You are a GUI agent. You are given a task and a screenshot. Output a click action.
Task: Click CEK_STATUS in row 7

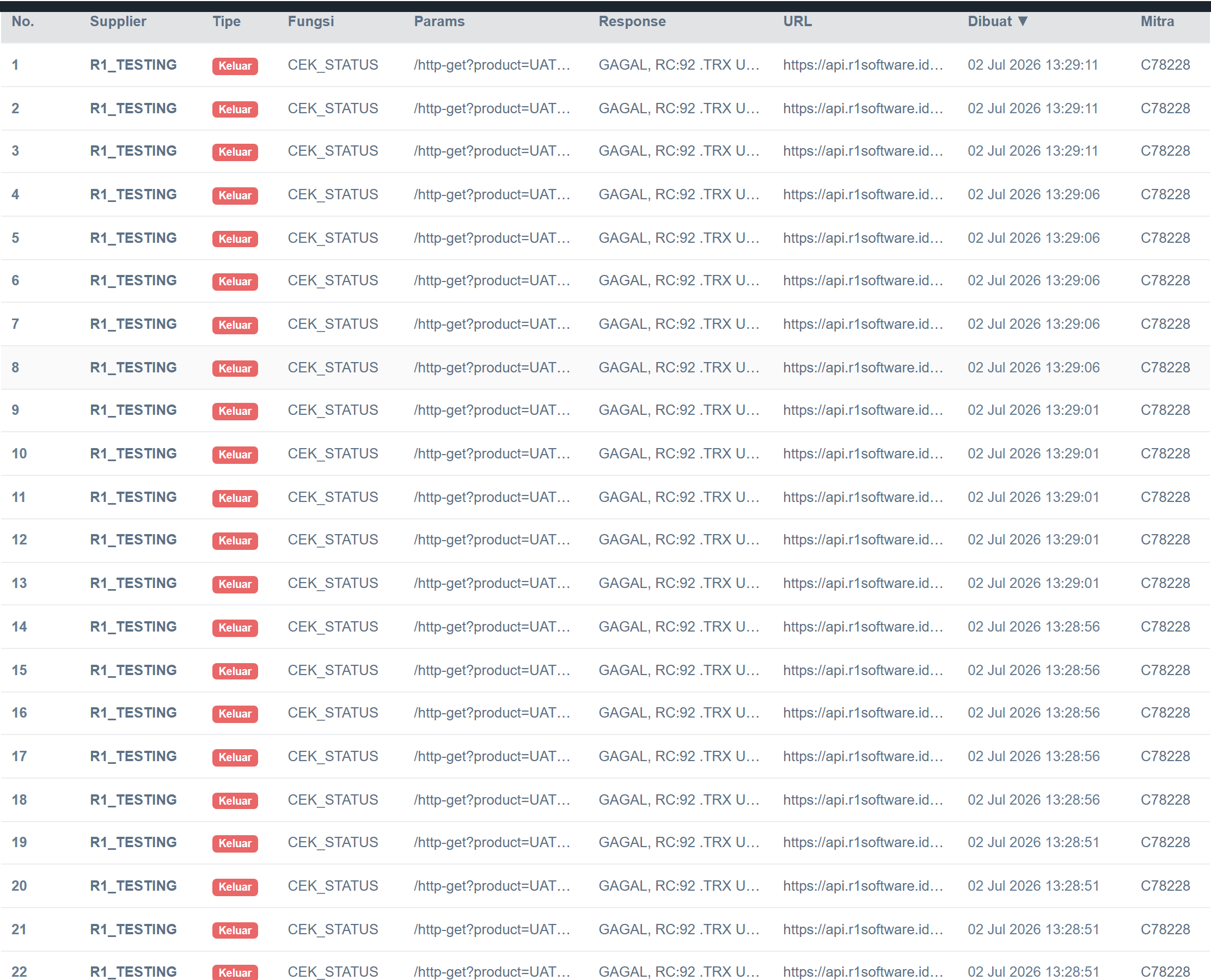[333, 324]
